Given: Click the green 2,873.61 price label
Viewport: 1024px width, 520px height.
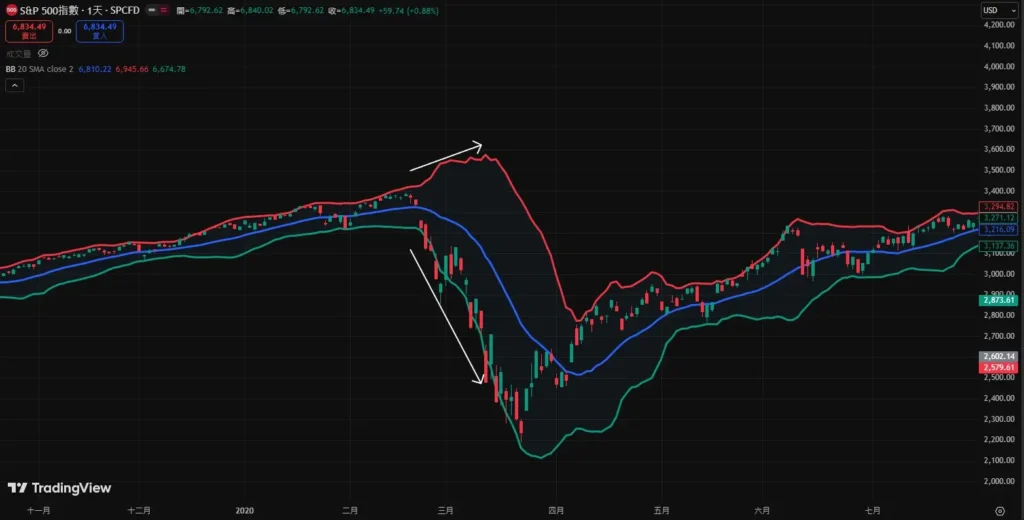Looking at the screenshot, I should click(1000, 300).
